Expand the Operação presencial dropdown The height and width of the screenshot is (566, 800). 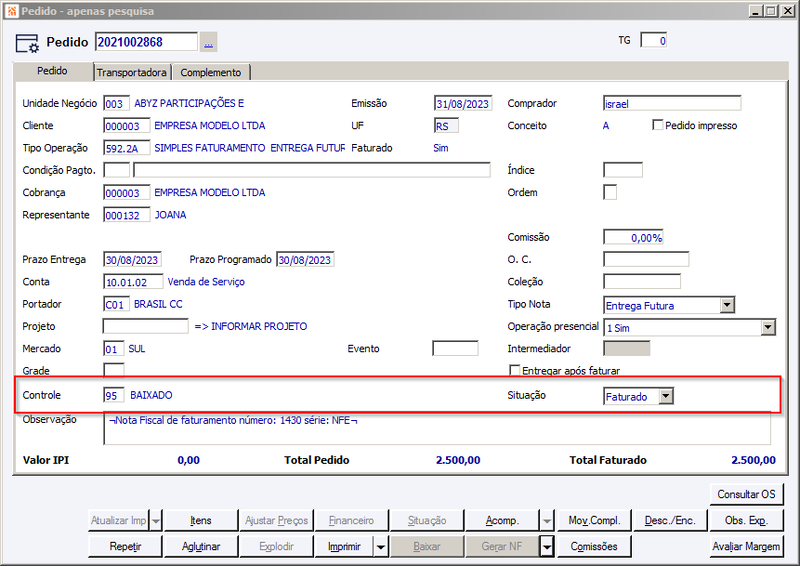(768, 328)
